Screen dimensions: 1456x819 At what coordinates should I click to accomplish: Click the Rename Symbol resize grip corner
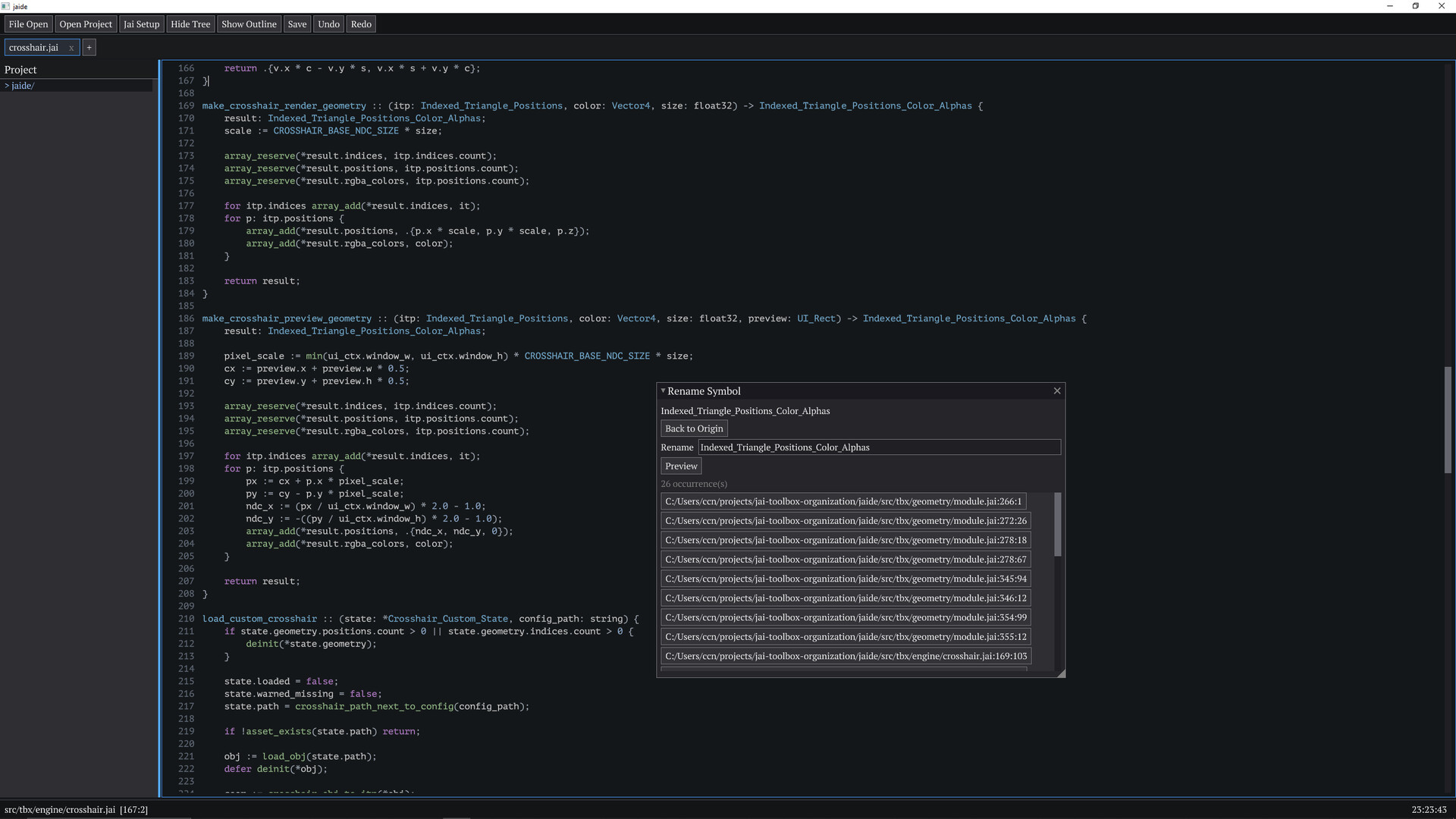[x=1061, y=673]
